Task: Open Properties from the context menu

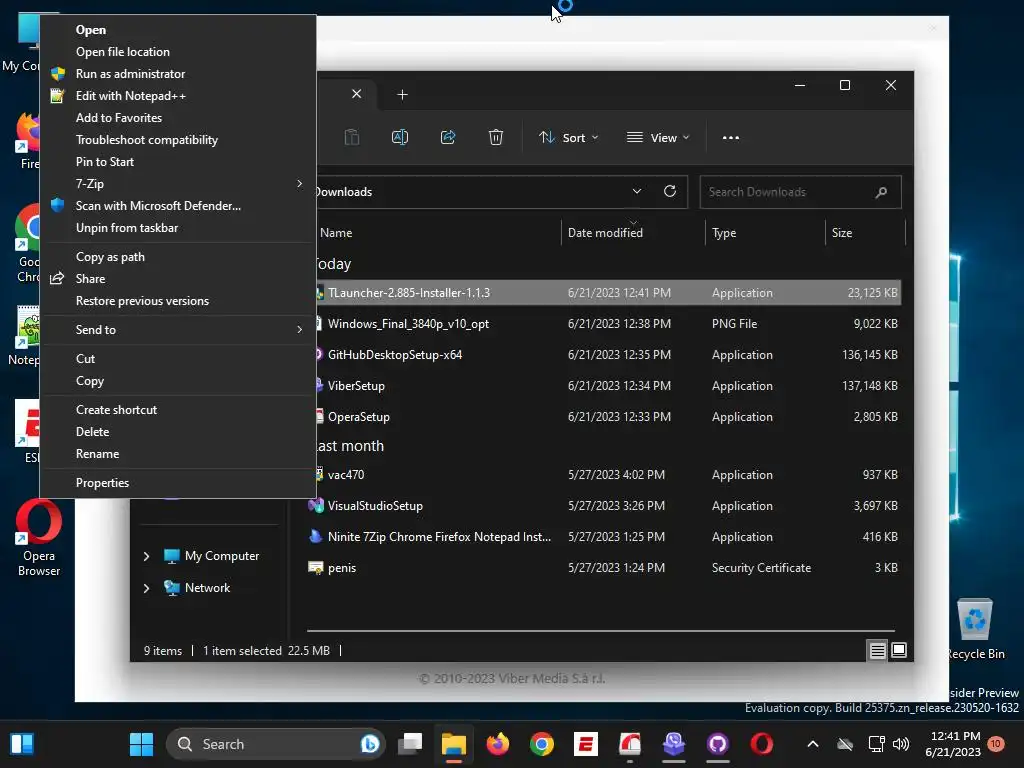Action: (178, 483)
